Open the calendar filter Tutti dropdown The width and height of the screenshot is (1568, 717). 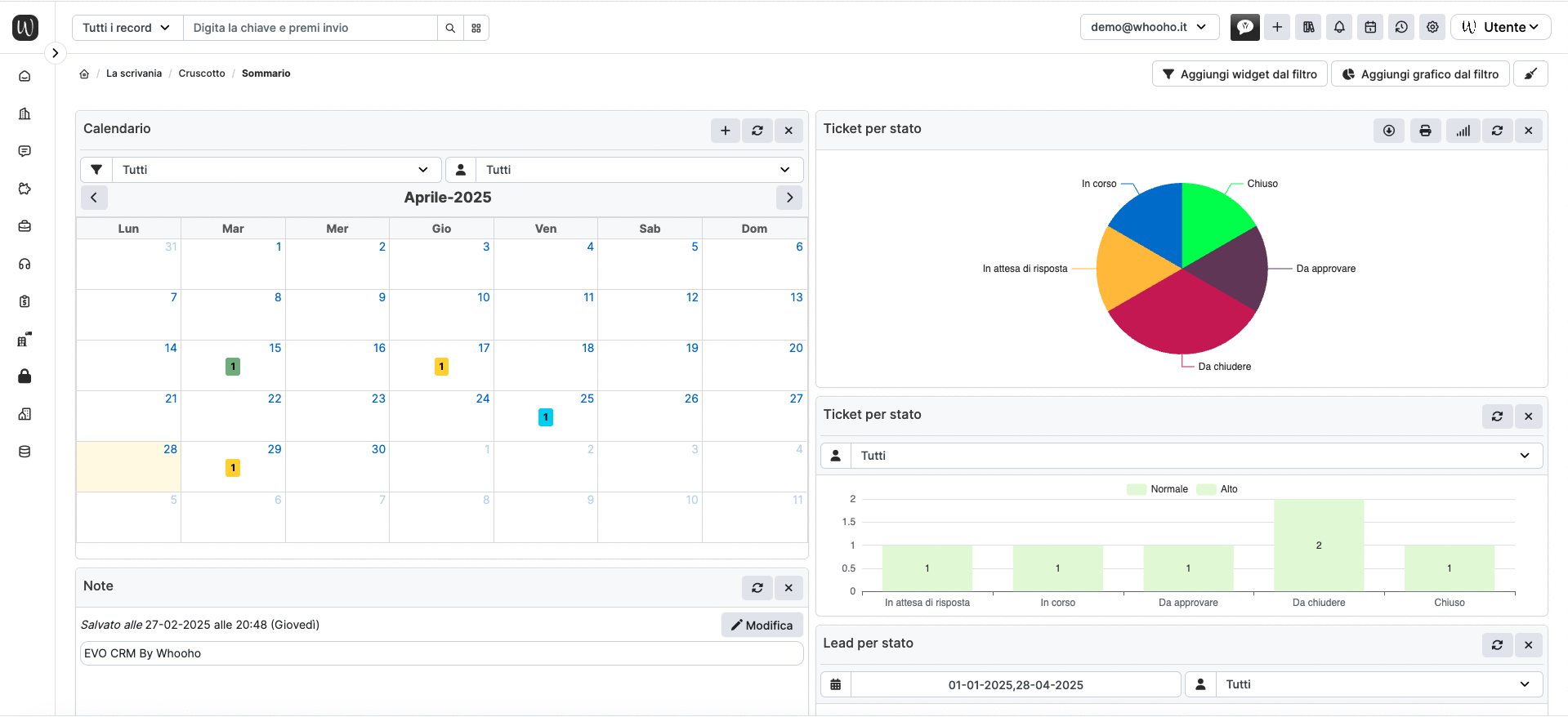coord(276,170)
